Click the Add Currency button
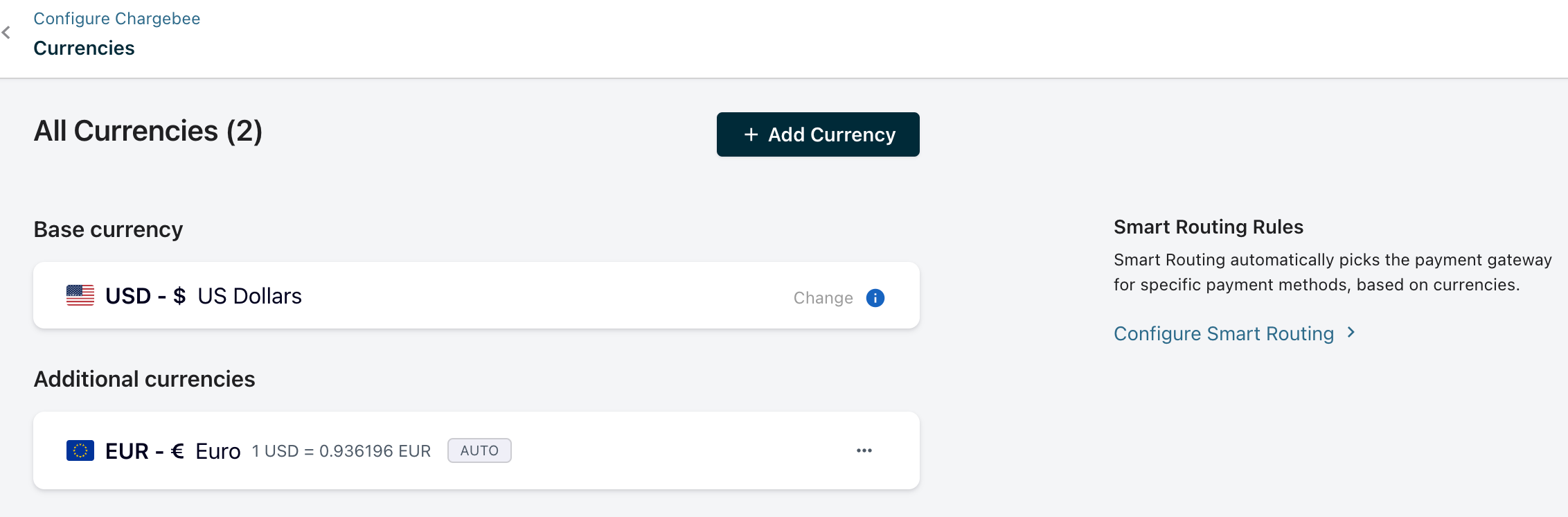This screenshot has height=517, width=1568. (818, 134)
